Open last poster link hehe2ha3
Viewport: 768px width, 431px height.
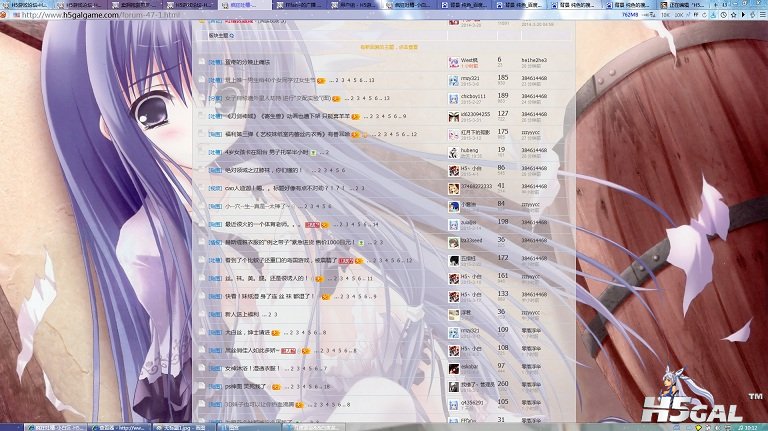click(x=534, y=60)
